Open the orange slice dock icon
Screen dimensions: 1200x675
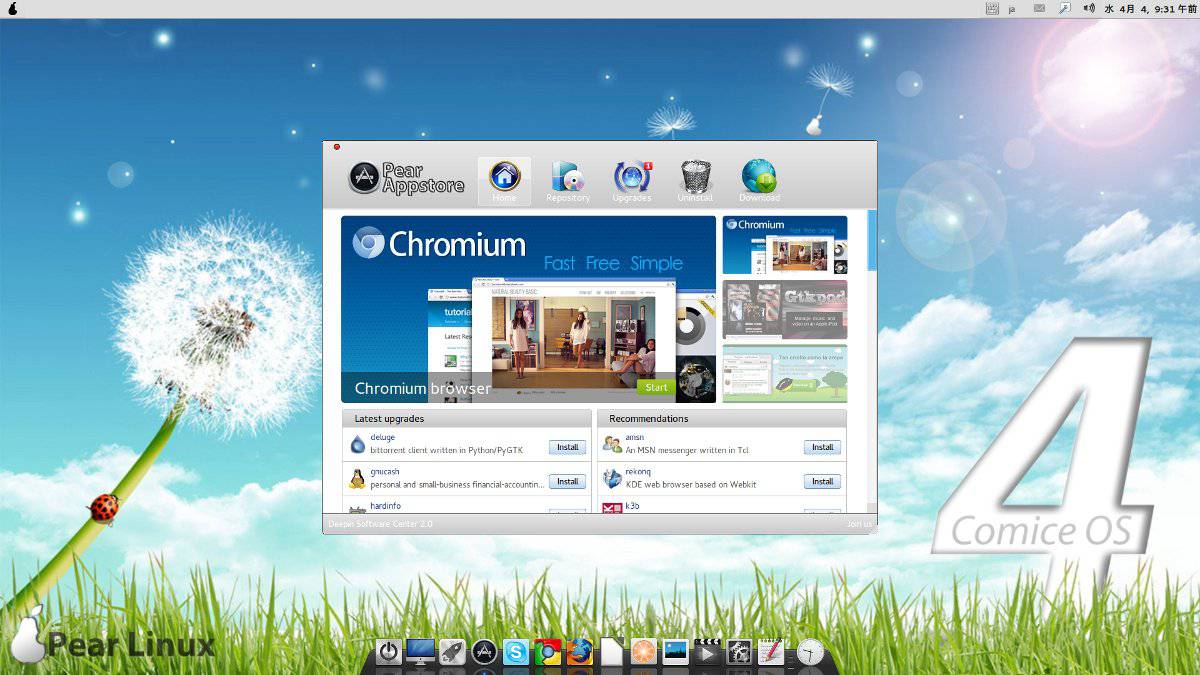pos(643,652)
